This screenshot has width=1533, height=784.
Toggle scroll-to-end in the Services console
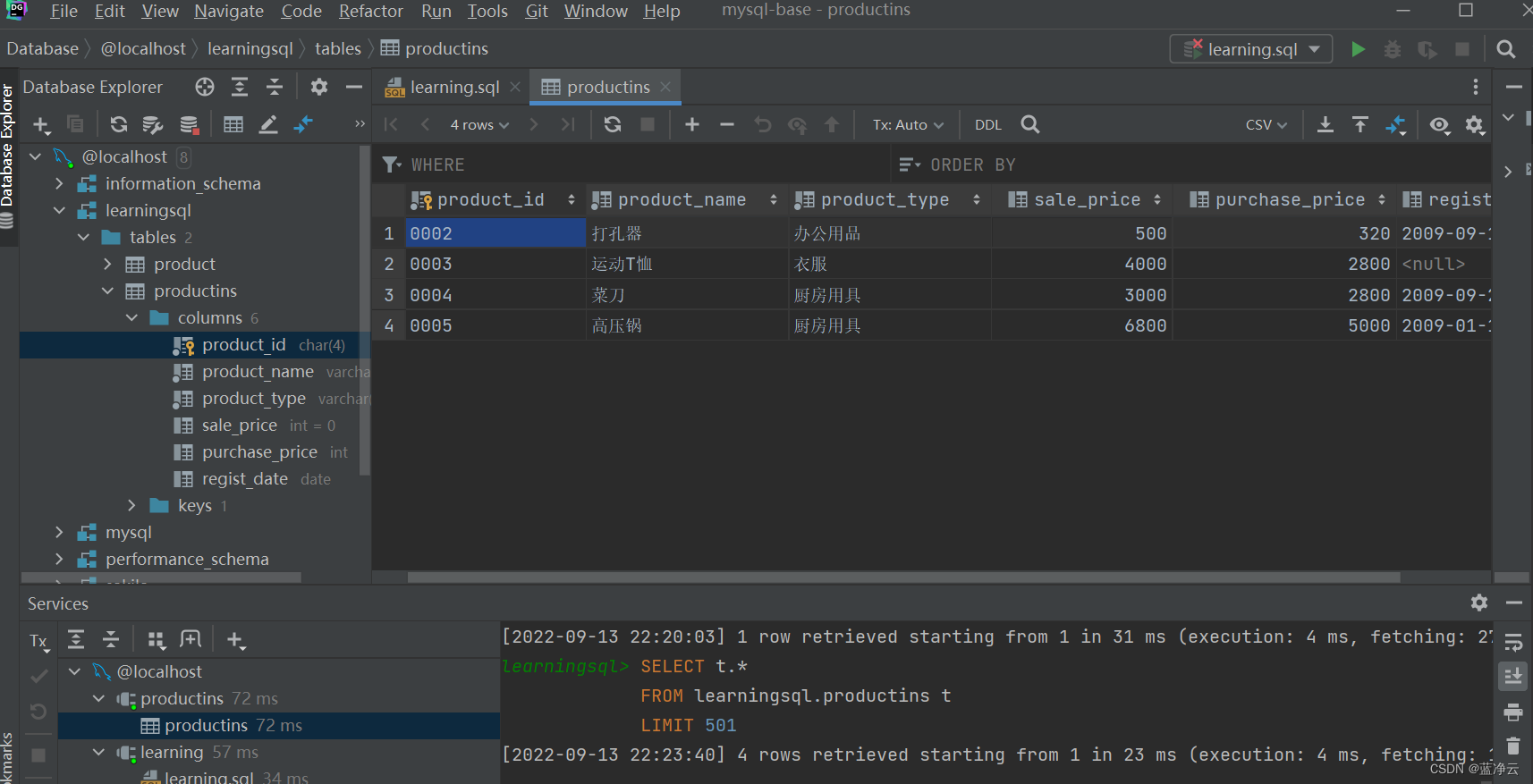pyautogui.click(x=1513, y=676)
